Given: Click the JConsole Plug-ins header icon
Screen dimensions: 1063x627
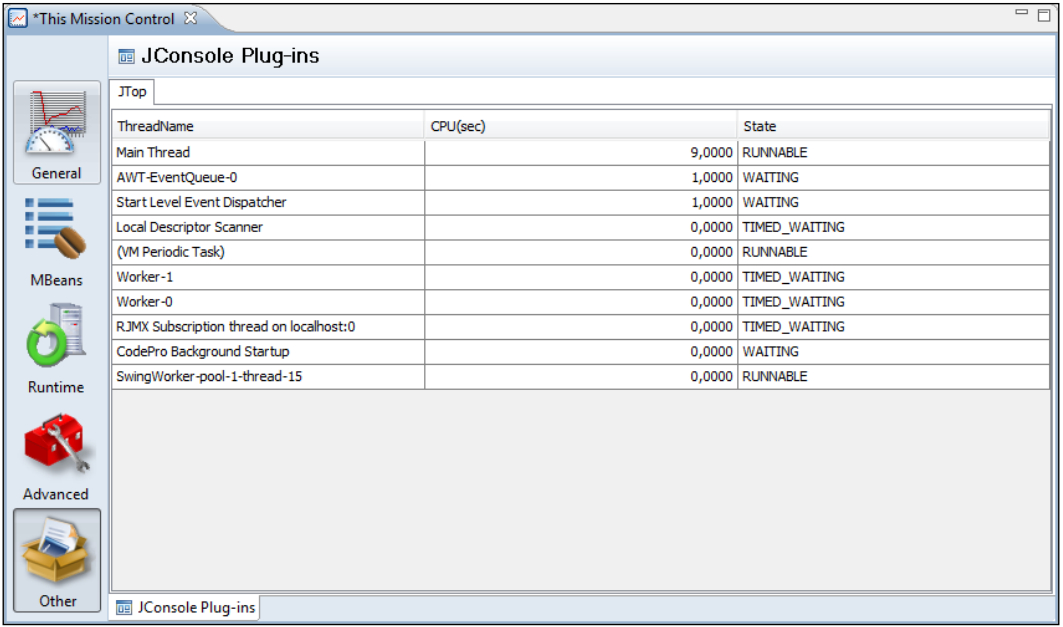Looking at the screenshot, I should [126, 56].
